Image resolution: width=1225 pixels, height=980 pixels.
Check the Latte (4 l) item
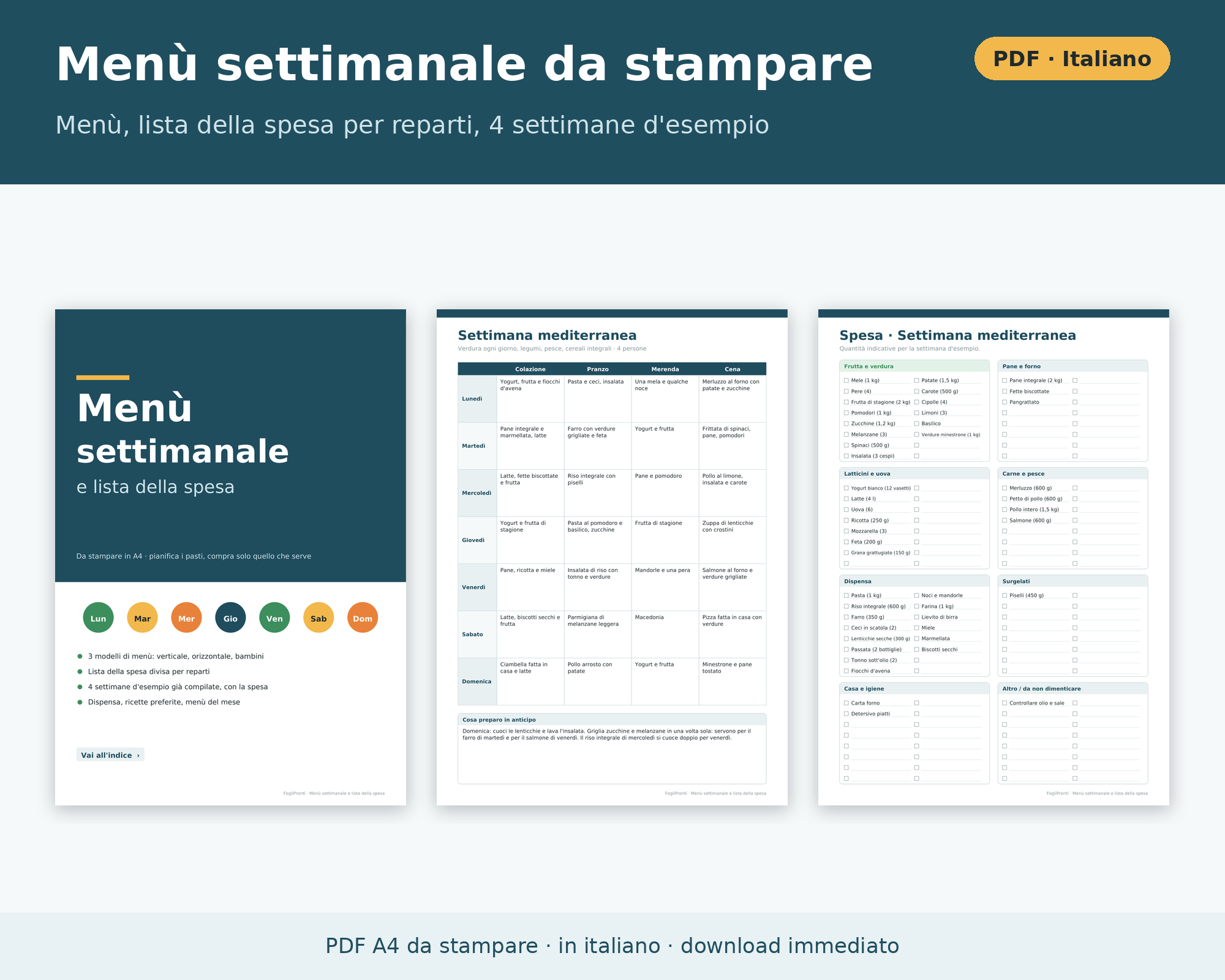tap(846, 499)
